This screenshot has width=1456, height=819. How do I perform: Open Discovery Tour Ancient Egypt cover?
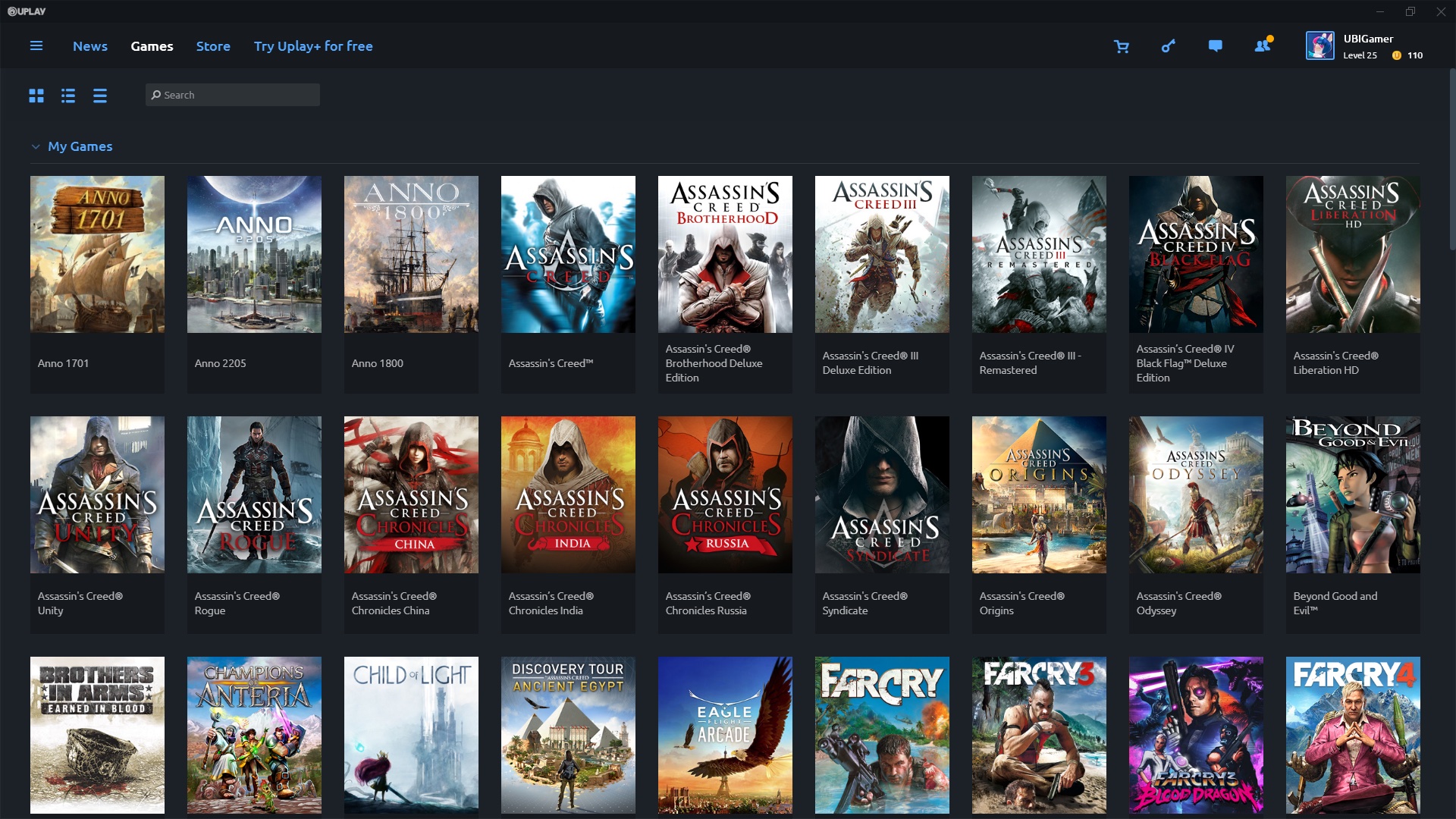coord(568,735)
